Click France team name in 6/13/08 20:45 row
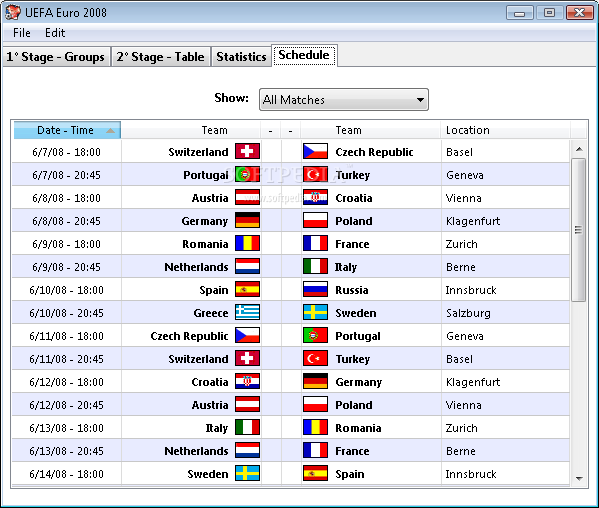The width and height of the screenshot is (599, 508). tap(352, 451)
